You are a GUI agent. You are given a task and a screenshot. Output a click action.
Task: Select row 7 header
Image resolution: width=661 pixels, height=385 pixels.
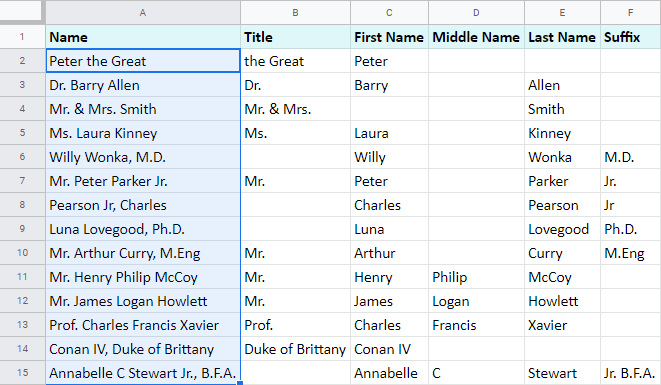(22, 181)
